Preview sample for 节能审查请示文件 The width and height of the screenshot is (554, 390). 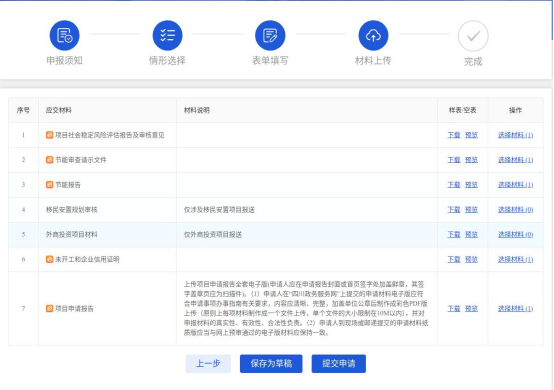pyautogui.click(x=471, y=160)
